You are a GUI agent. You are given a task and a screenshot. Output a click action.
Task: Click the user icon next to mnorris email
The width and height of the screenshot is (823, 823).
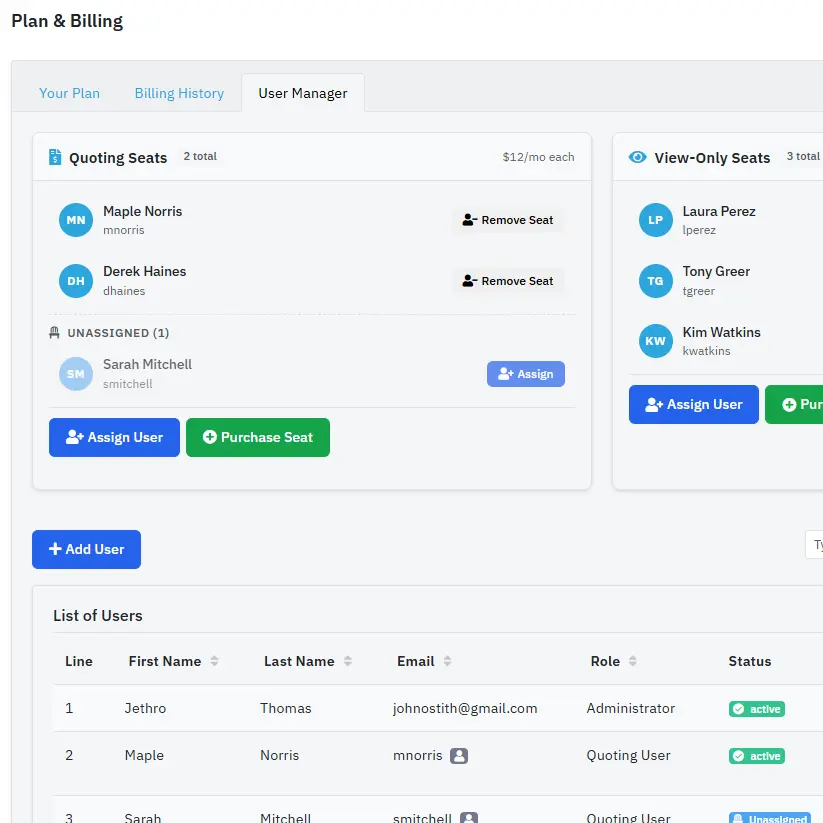pyautogui.click(x=461, y=756)
